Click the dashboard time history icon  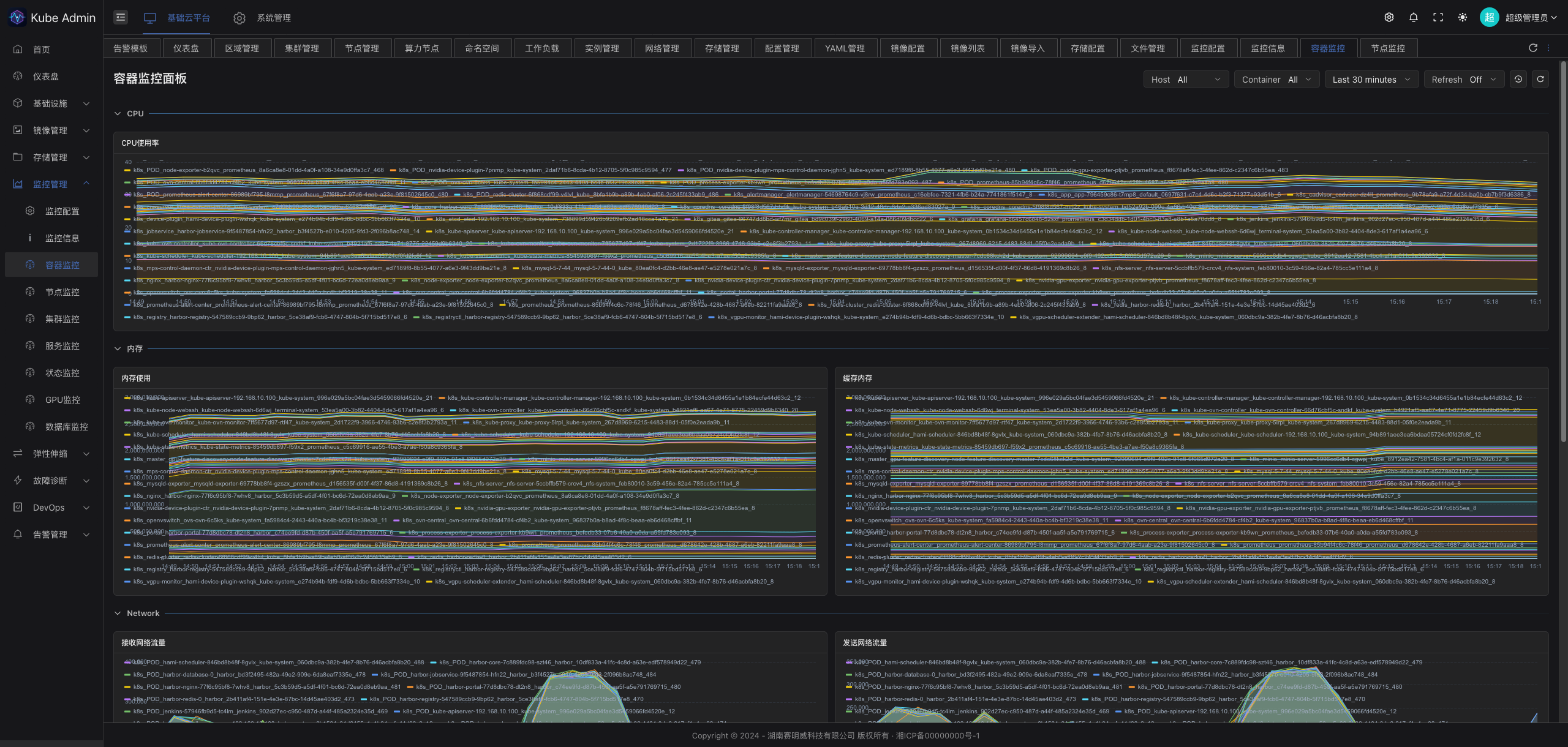(x=1518, y=79)
